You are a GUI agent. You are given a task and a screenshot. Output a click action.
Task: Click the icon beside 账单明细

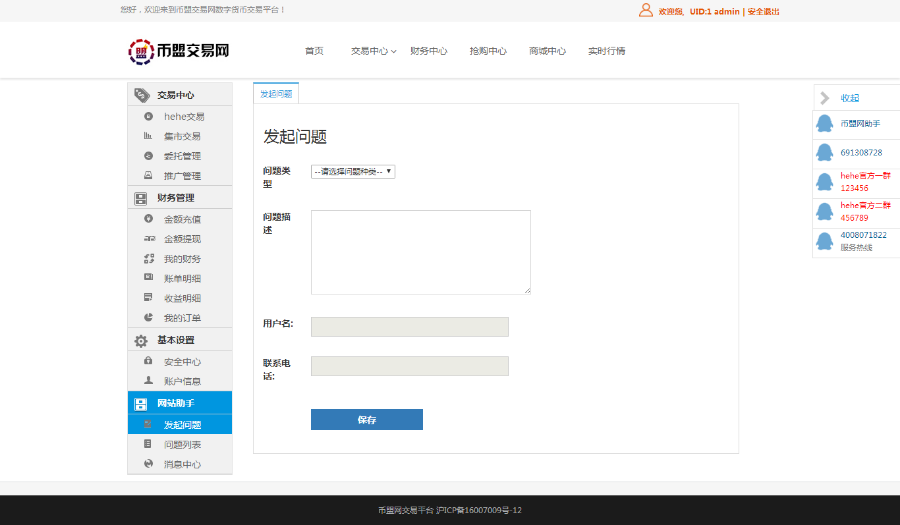pyautogui.click(x=148, y=277)
